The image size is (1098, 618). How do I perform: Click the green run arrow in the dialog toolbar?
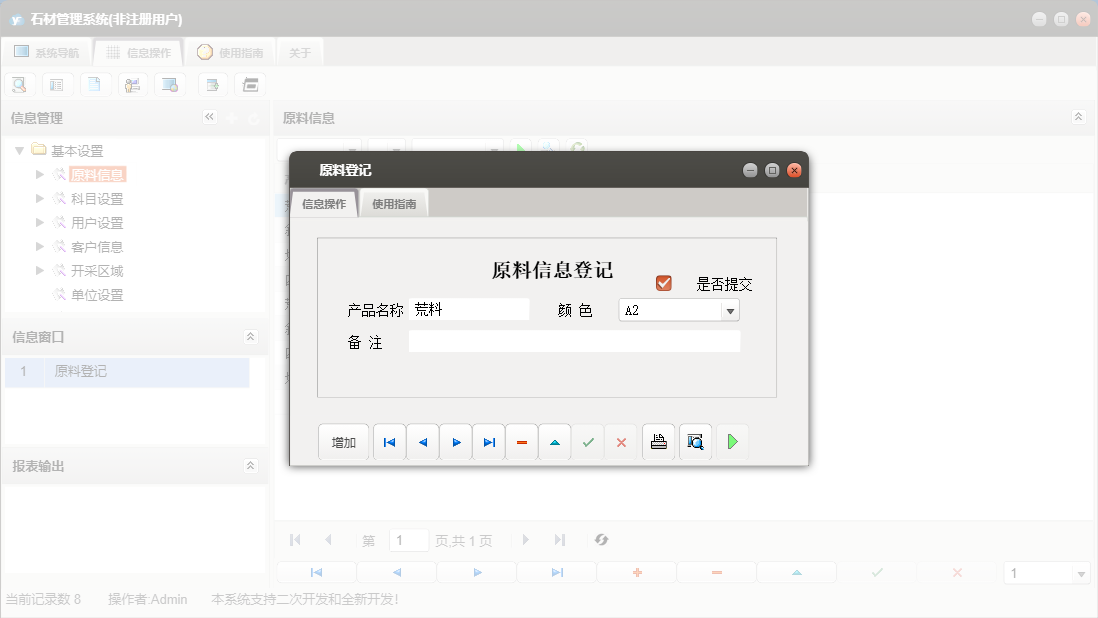click(x=732, y=441)
